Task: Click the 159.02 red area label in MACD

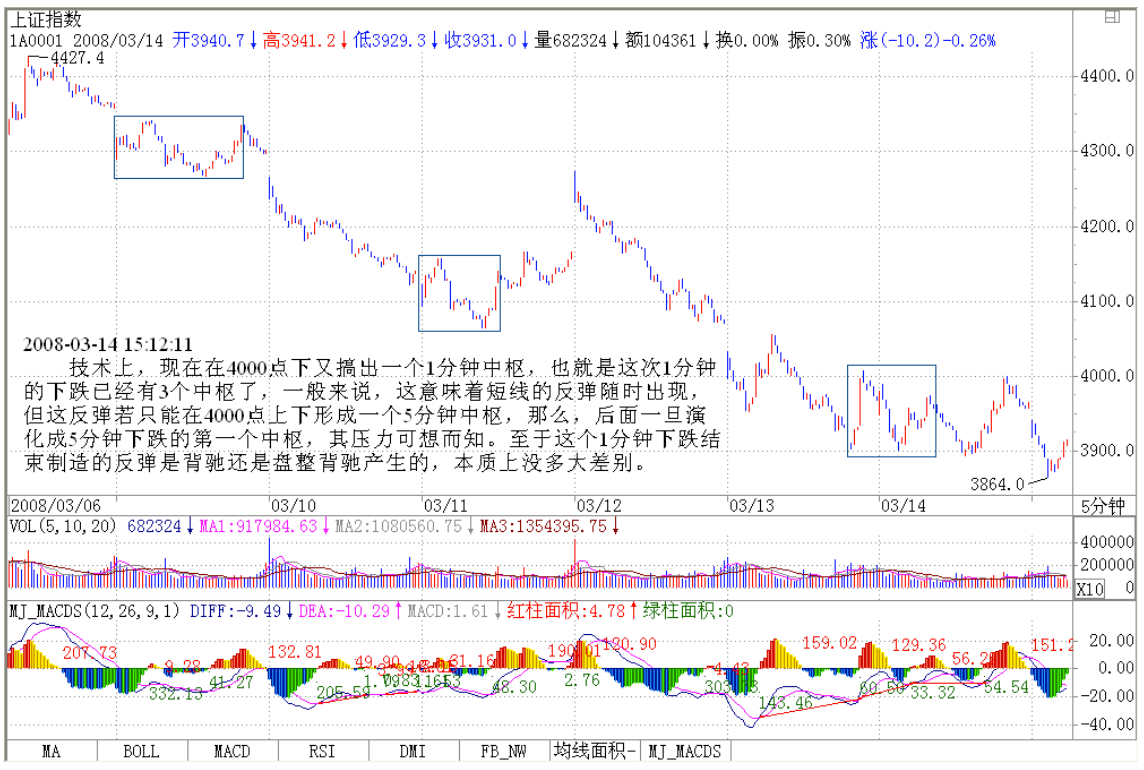Action: tap(830, 643)
